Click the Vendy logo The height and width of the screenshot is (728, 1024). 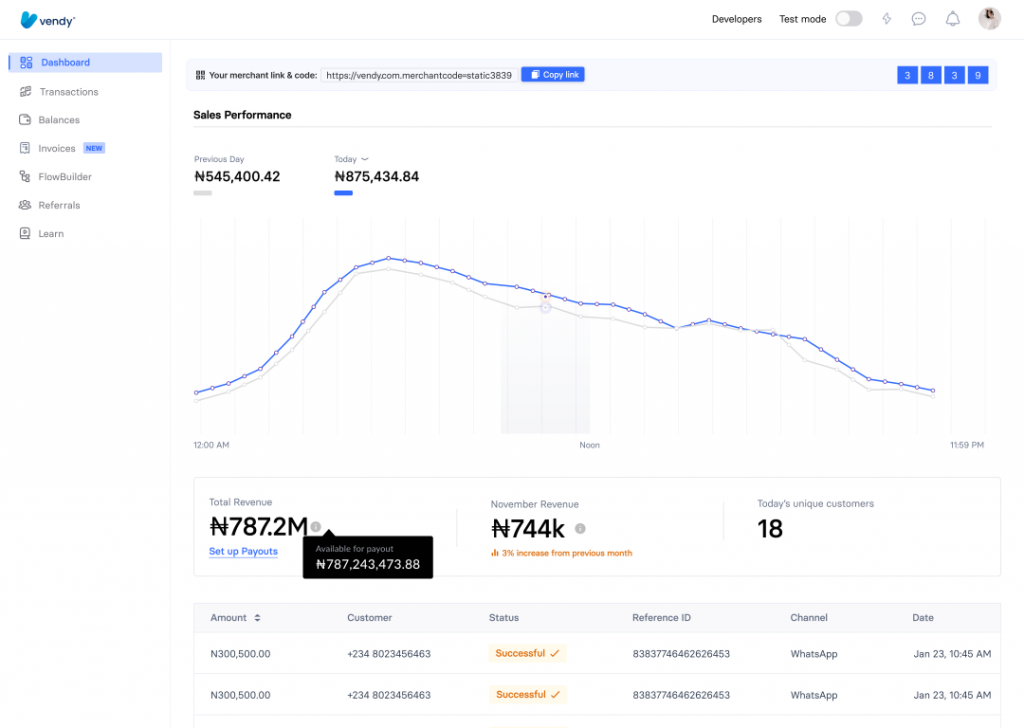(x=47, y=19)
